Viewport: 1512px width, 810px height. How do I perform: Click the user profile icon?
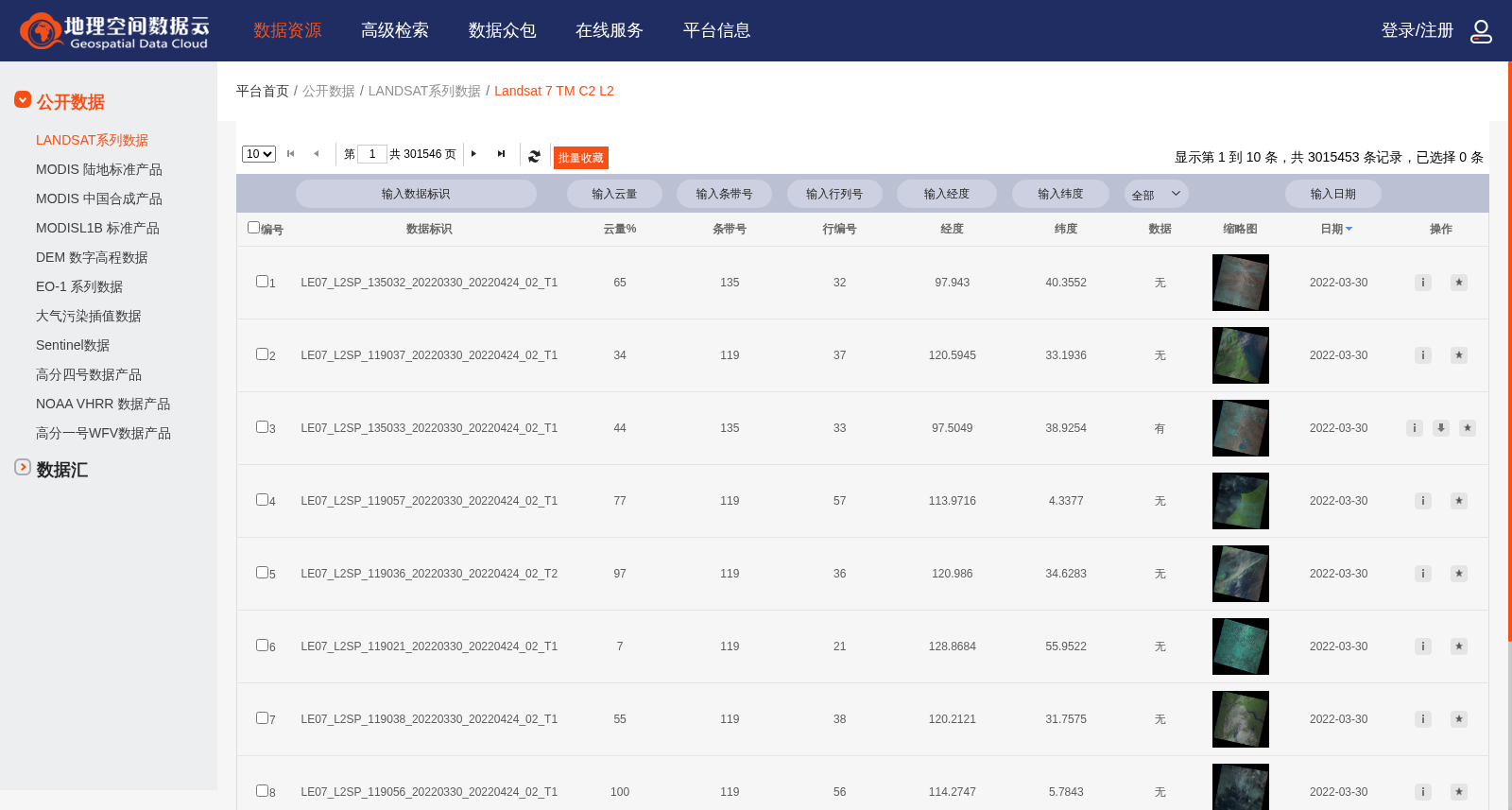[1481, 31]
